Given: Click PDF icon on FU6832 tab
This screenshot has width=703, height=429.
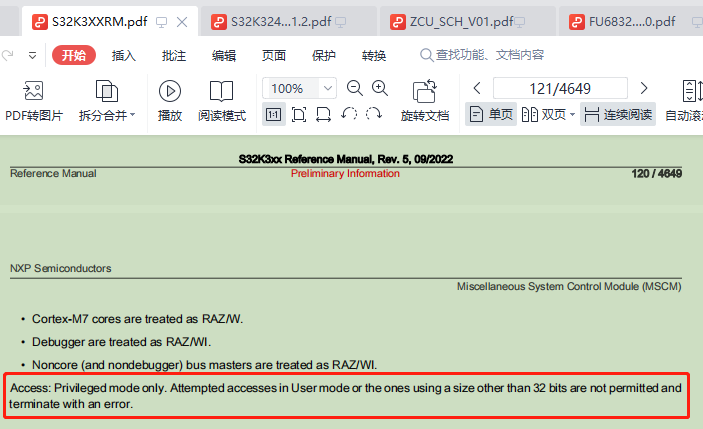Looking at the screenshot, I should tap(577, 22).
